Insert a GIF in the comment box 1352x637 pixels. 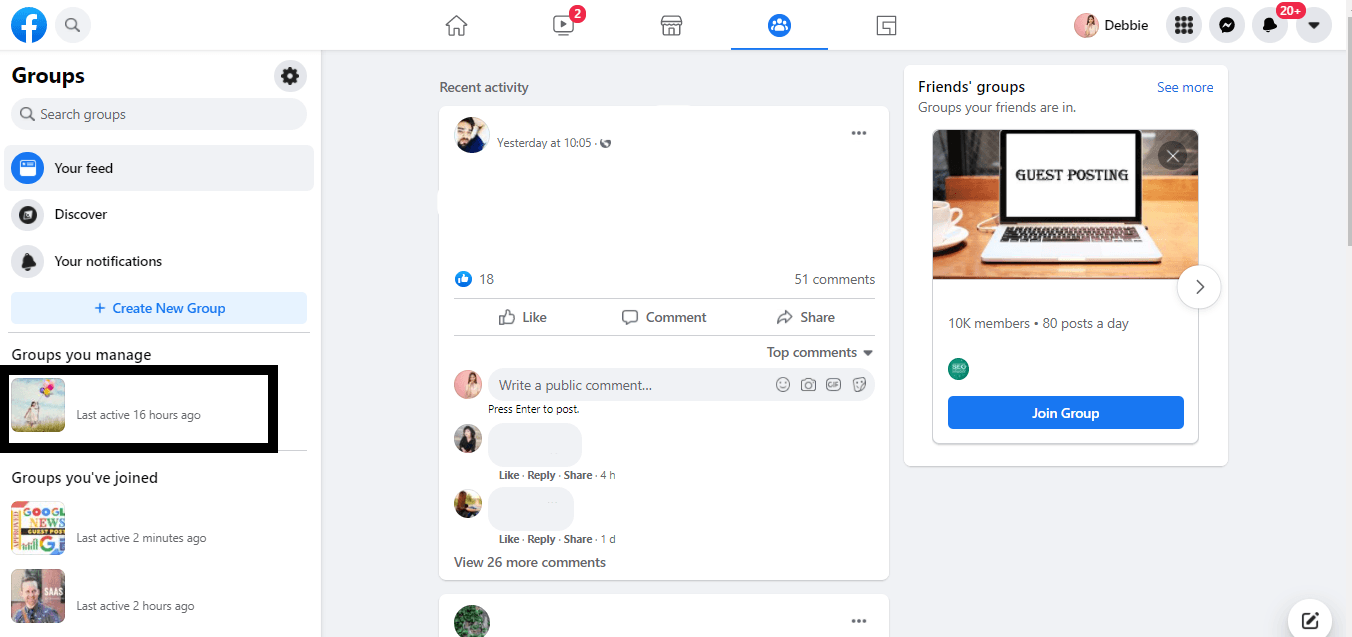833,384
